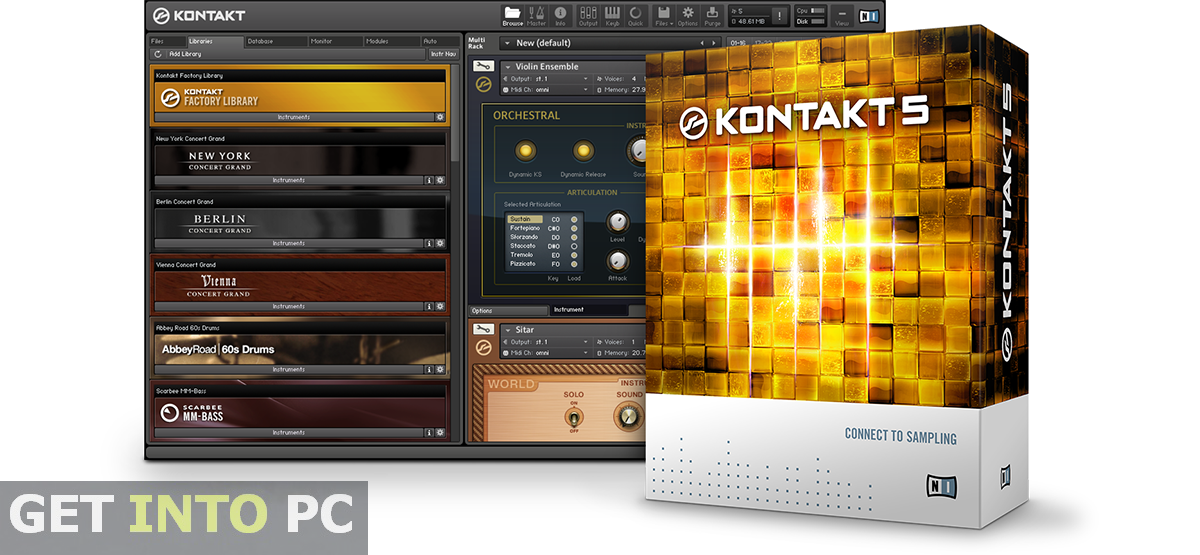1200x555 pixels.
Task: Click the Sitar Kontakt logo icon
Action: pos(484,348)
